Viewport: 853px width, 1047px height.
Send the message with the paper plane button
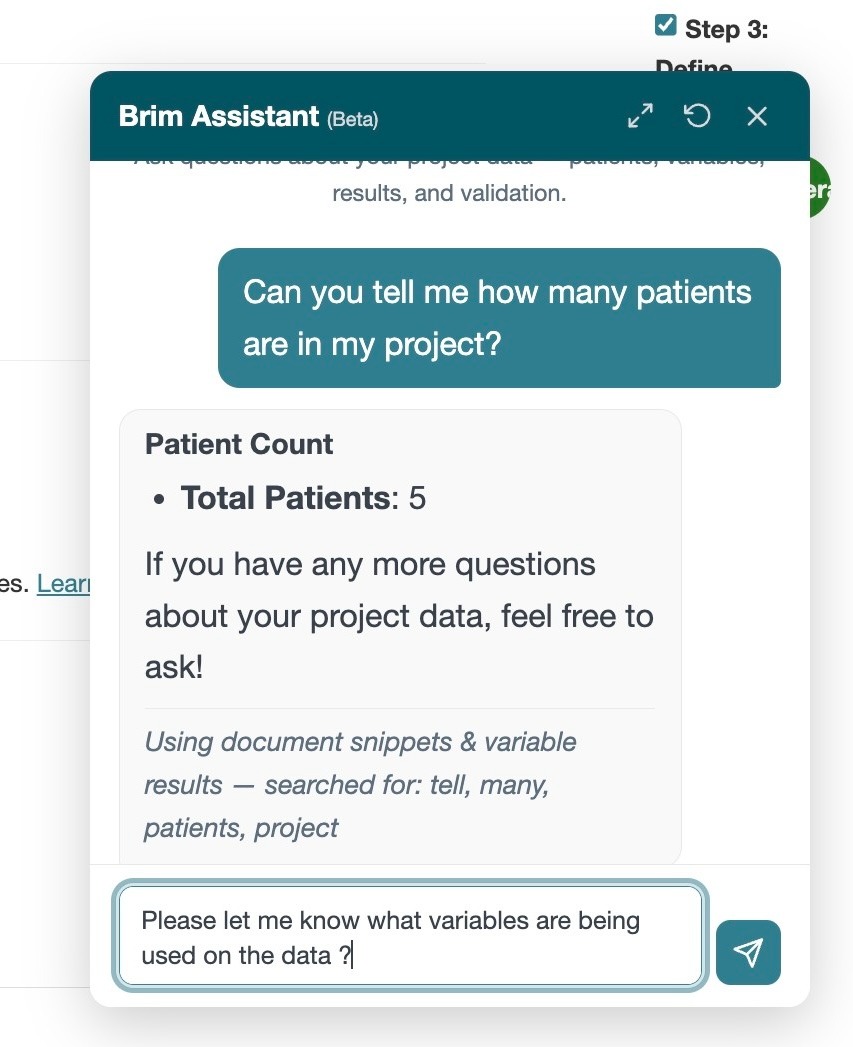(x=748, y=952)
